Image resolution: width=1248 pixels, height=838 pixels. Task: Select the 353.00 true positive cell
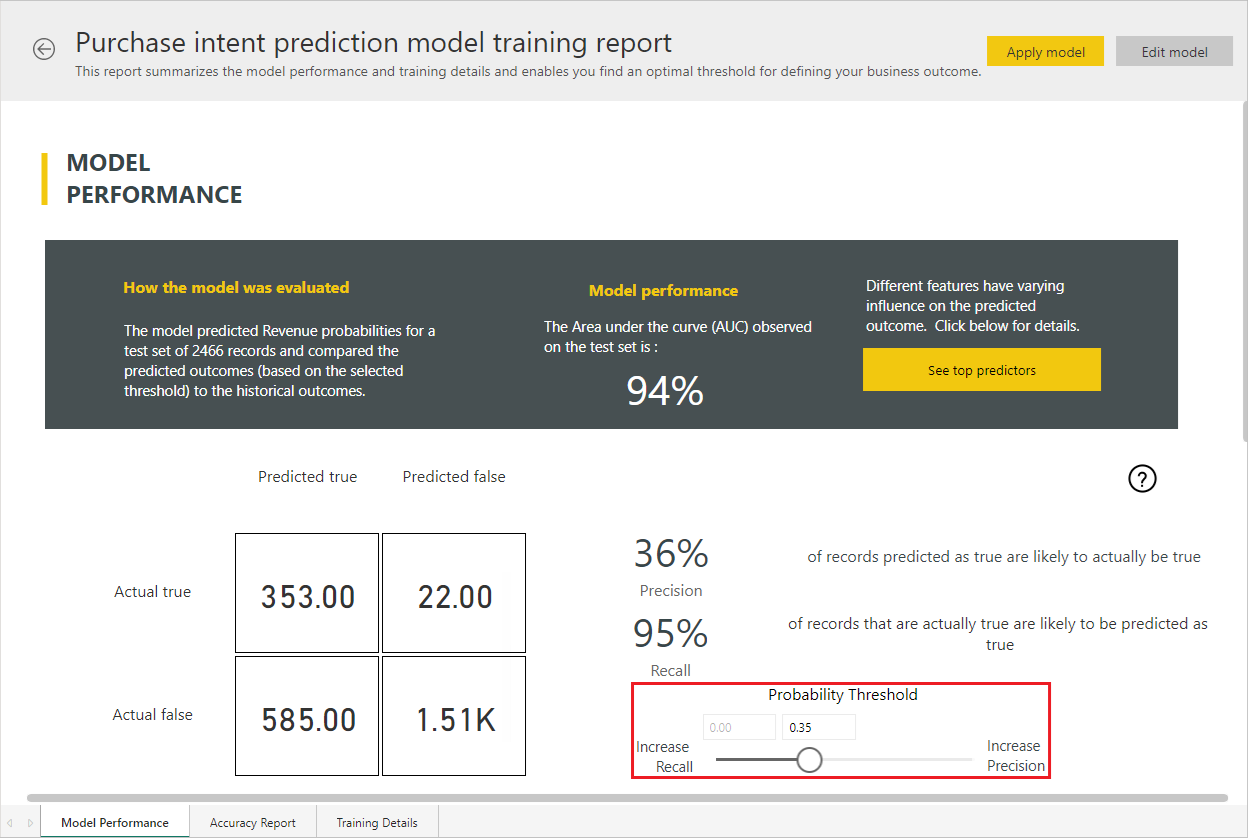(x=307, y=593)
